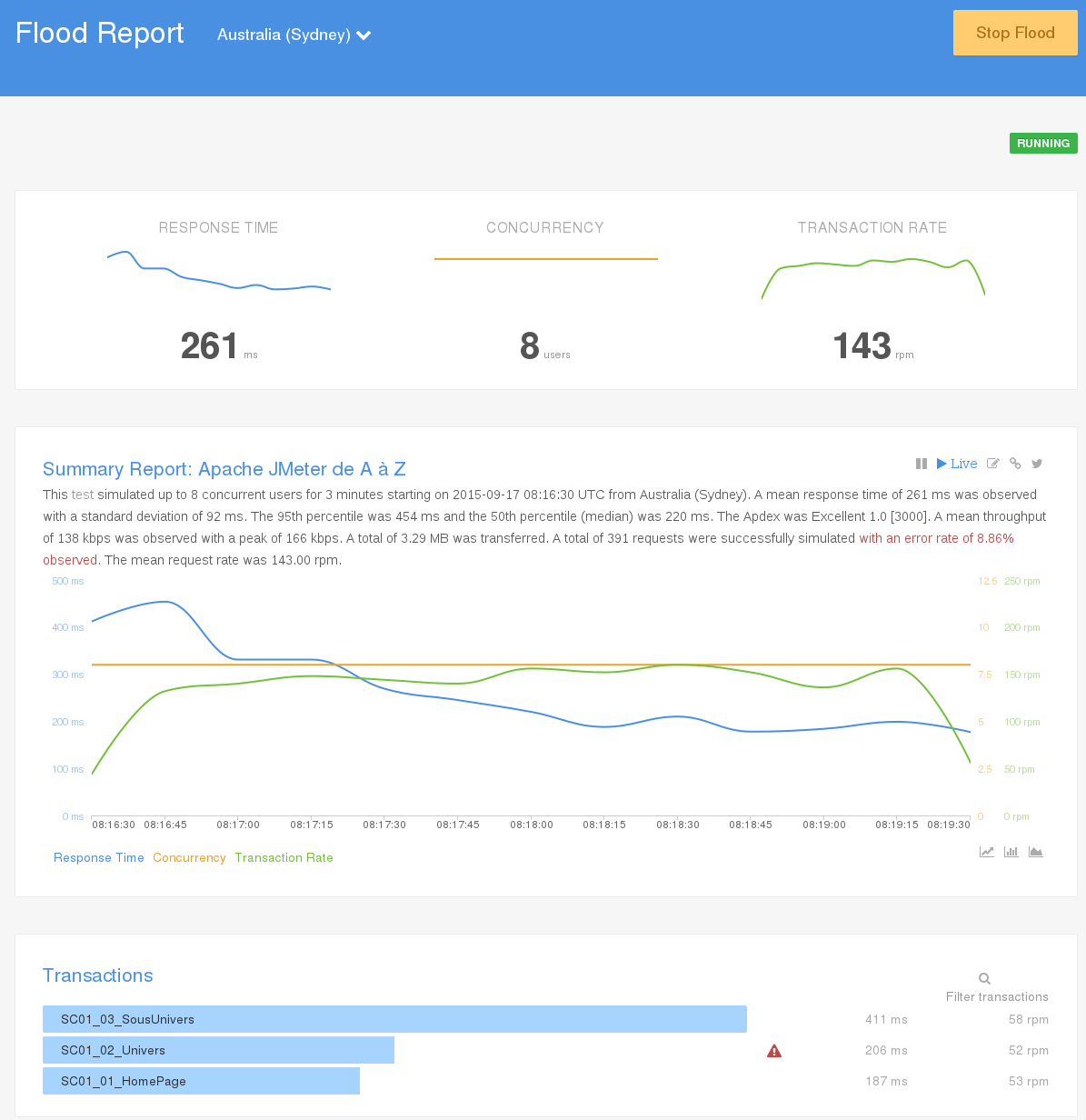1086x1120 pixels.
Task: Switch to area chart view
Action: (x=1035, y=852)
